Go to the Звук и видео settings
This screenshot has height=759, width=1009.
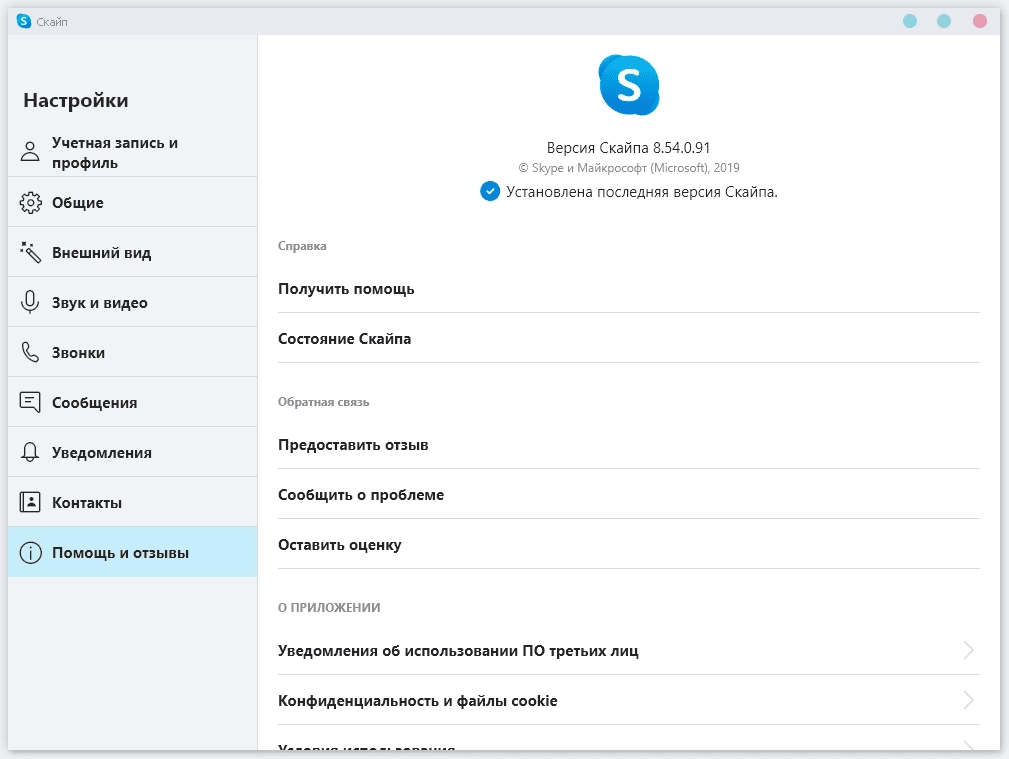tap(133, 302)
